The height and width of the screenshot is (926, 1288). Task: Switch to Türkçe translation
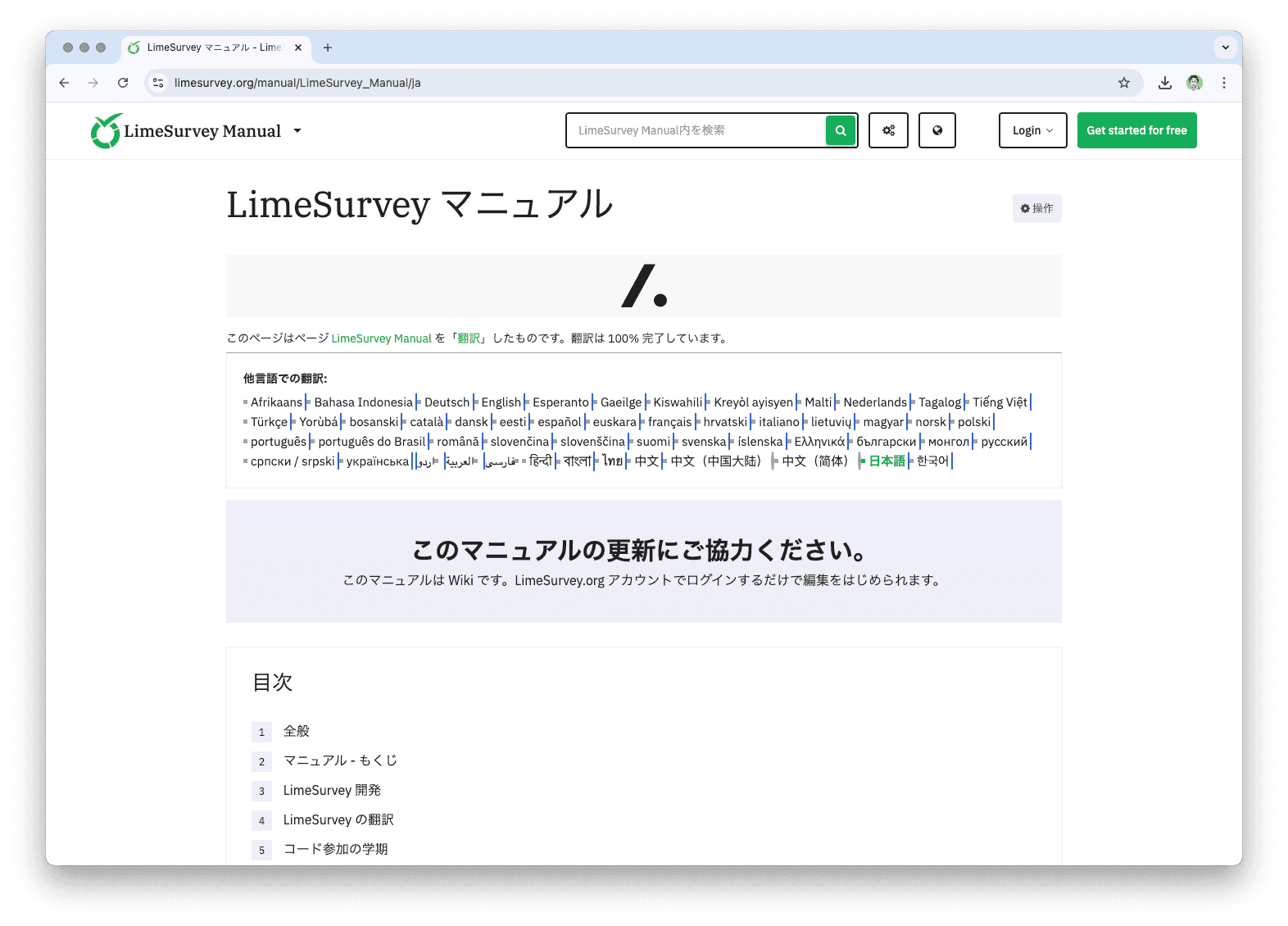click(x=270, y=422)
